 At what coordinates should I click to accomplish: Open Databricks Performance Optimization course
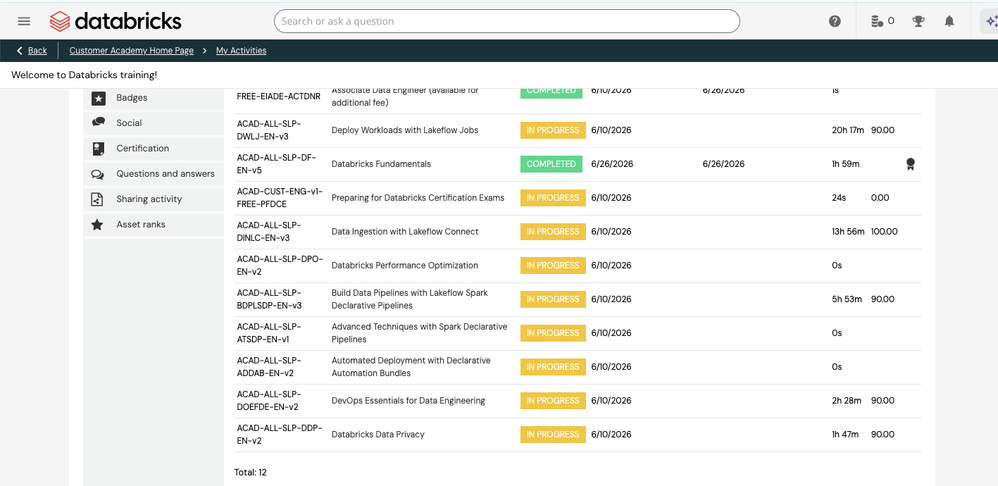tap(405, 265)
